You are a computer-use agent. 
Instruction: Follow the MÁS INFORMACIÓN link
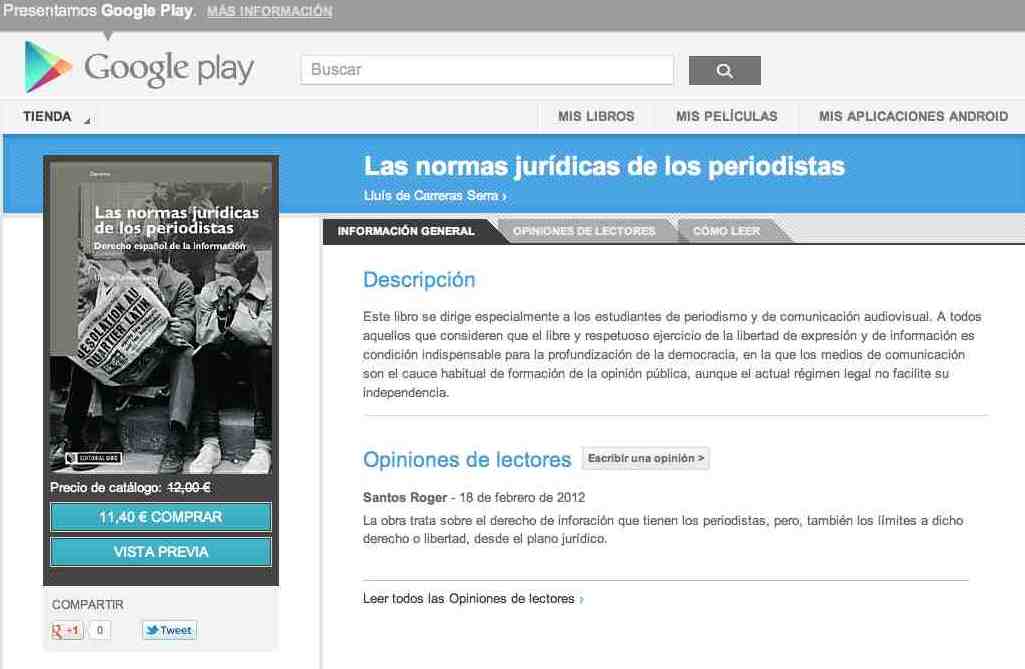[x=269, y=11]
